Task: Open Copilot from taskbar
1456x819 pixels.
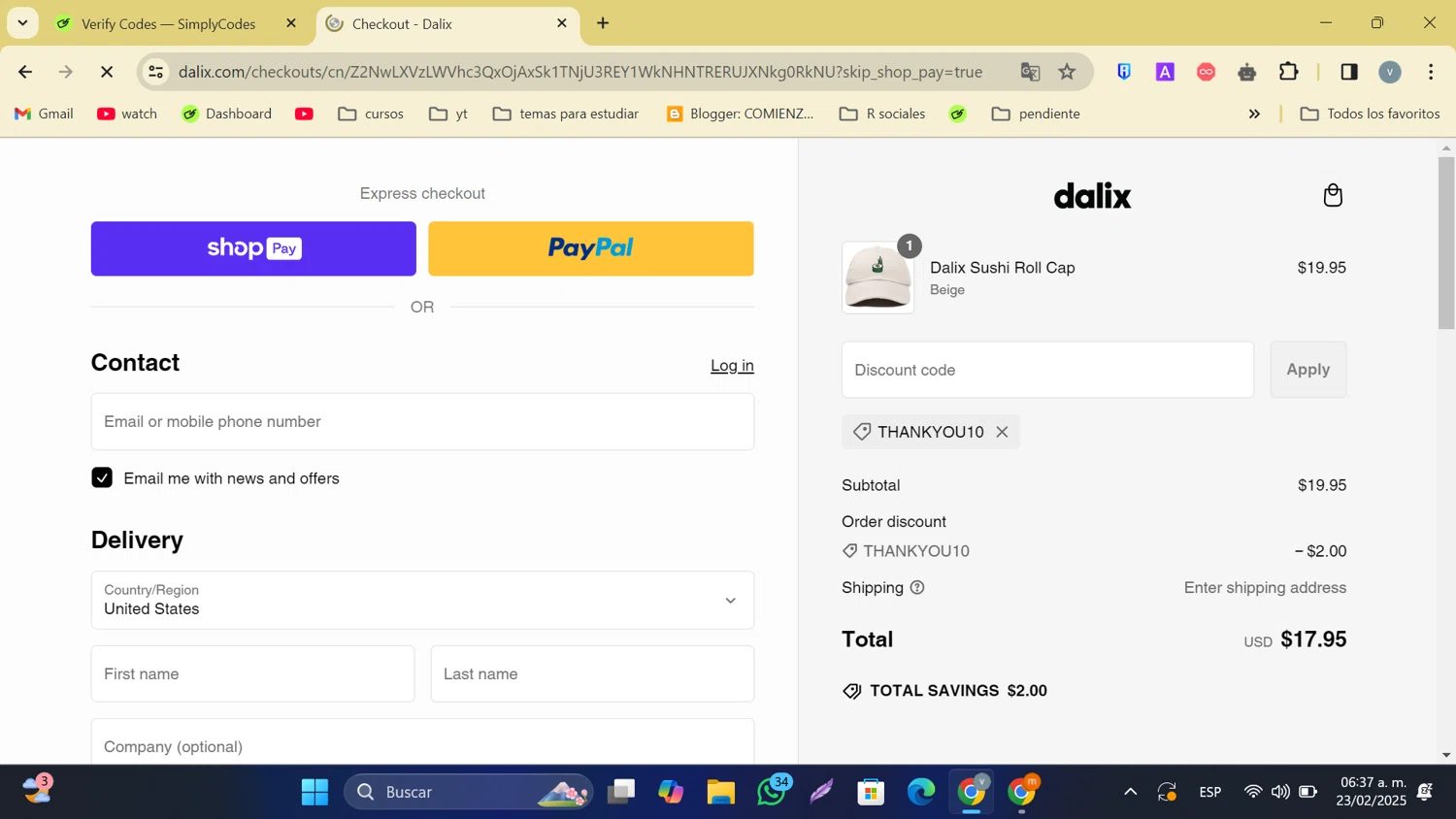Action: [671, 792]
